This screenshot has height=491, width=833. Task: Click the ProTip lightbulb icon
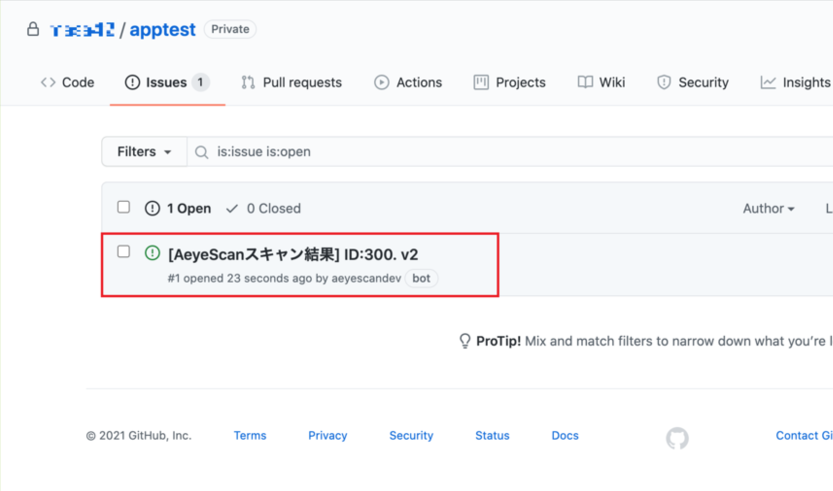click(x=465, y=341)
